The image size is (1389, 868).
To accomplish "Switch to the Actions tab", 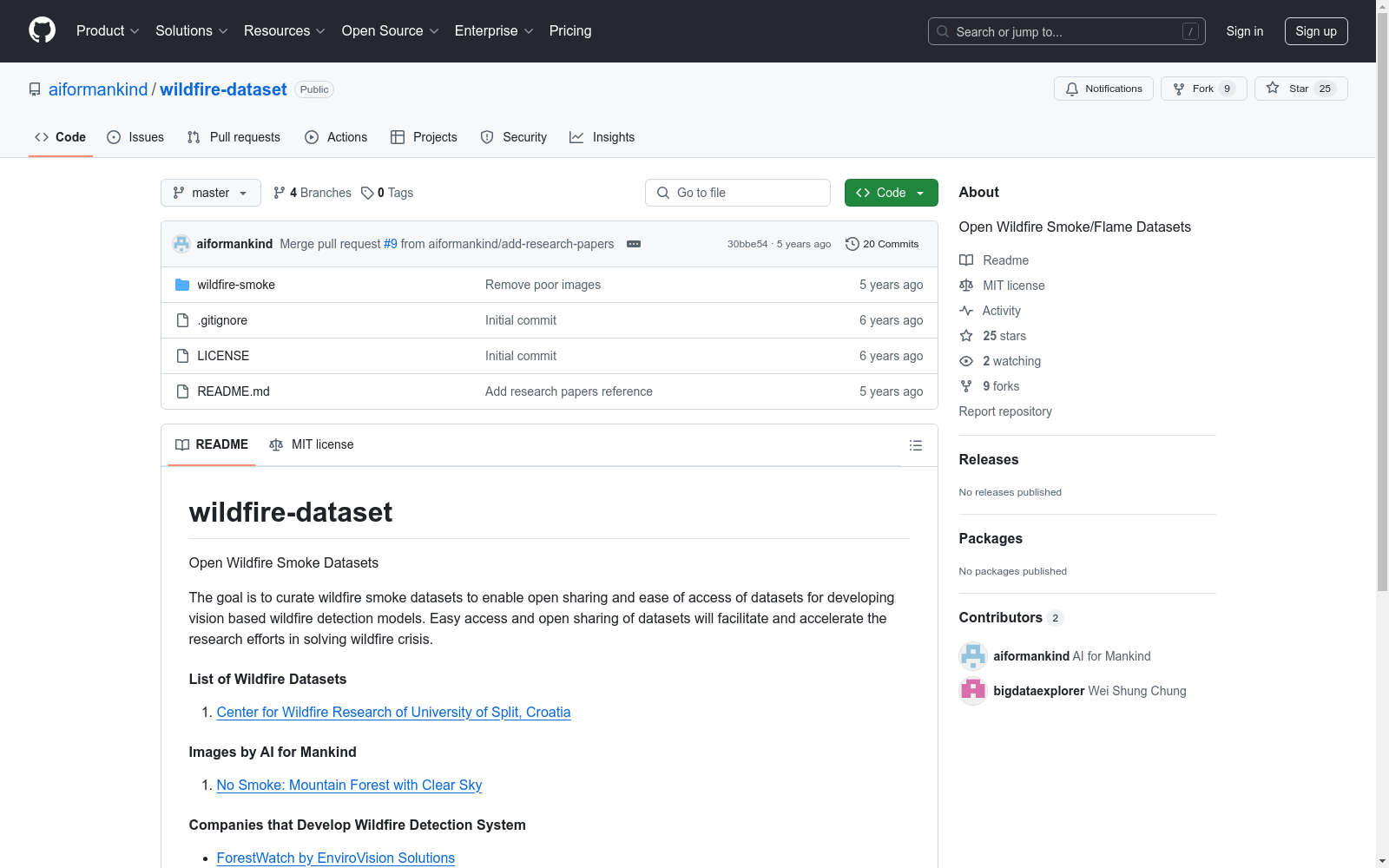I will (x=336, y=137).
